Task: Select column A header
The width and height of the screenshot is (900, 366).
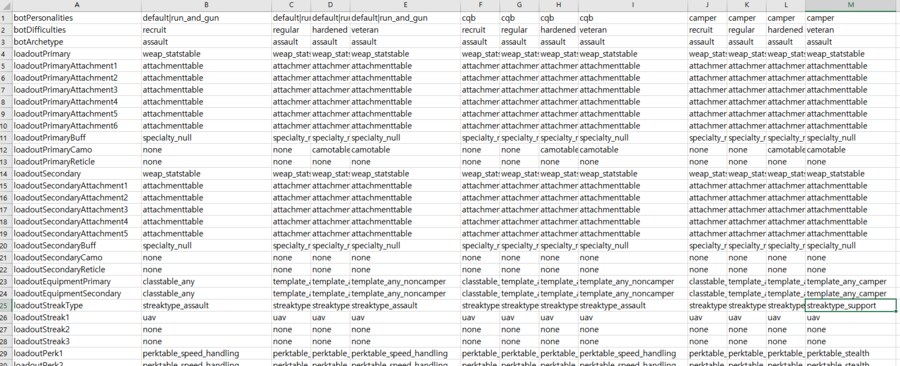Action: 77,5
